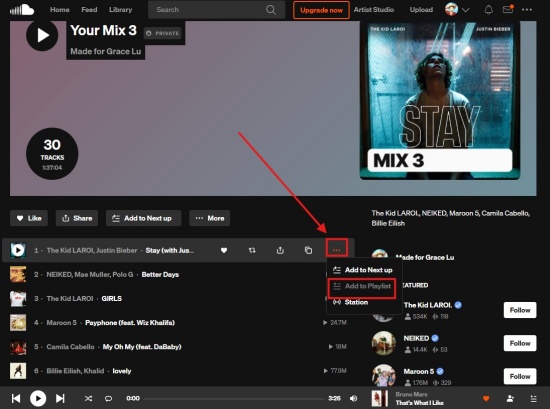Open Maroon 5 artist page
The height and width of the screenshot is (409, 550).
coord(419,371)
